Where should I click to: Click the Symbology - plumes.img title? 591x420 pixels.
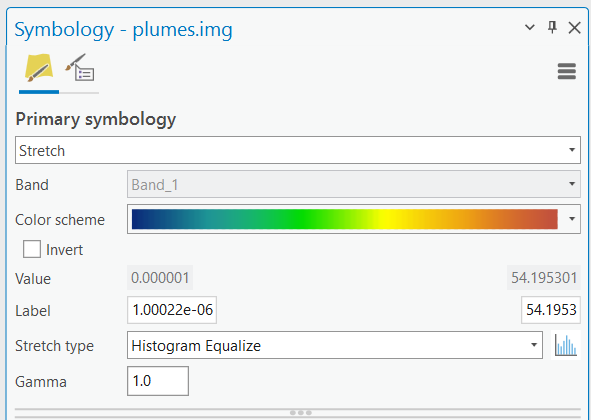click(123, 29)
